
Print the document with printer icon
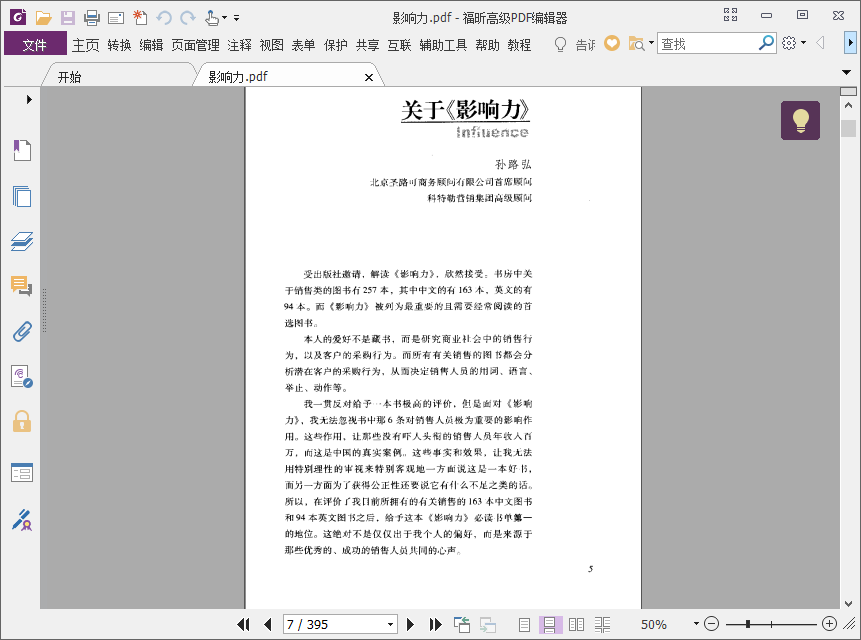point(92,18)
